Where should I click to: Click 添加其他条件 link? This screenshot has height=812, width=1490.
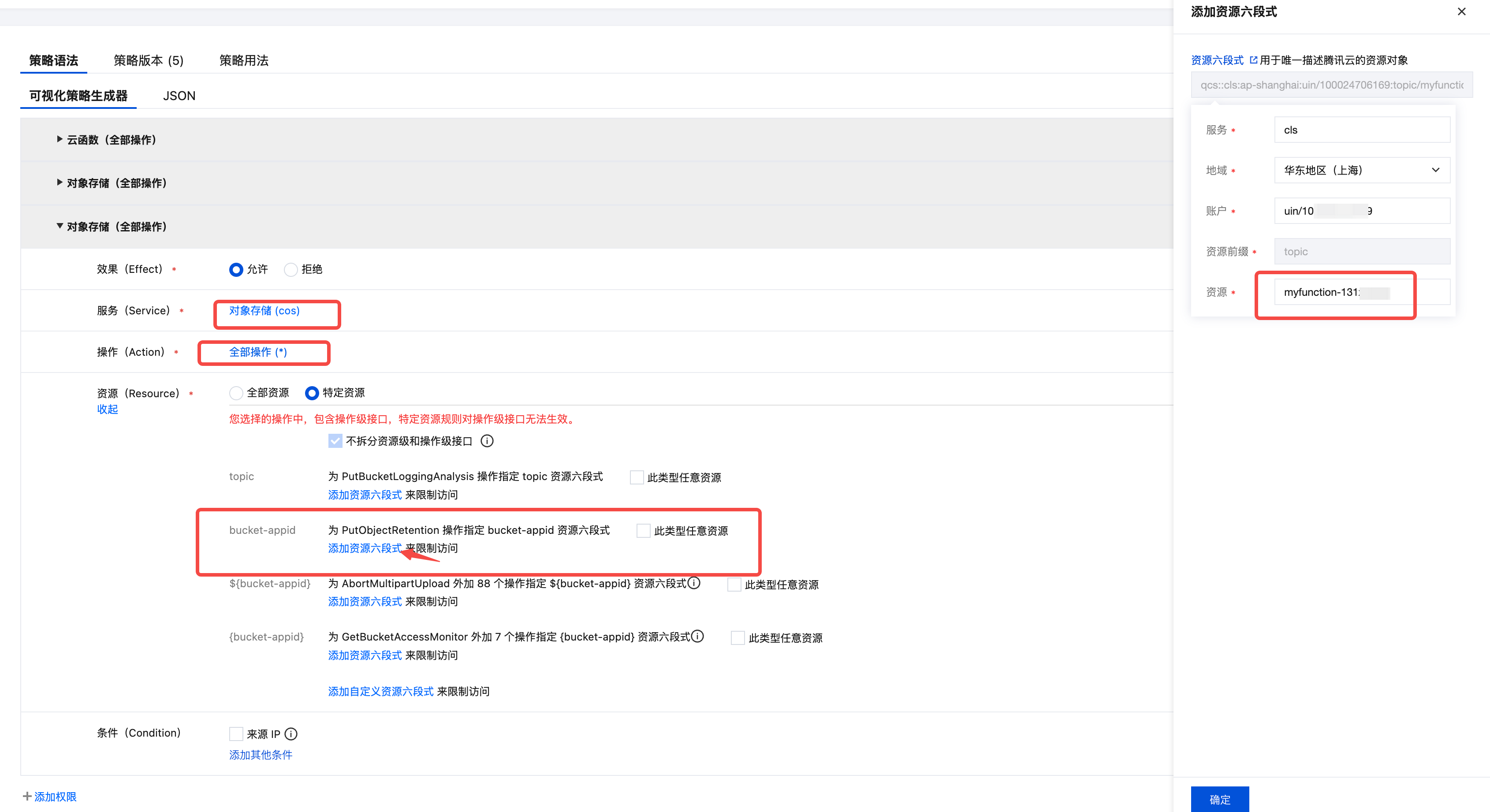coord(260,755)
